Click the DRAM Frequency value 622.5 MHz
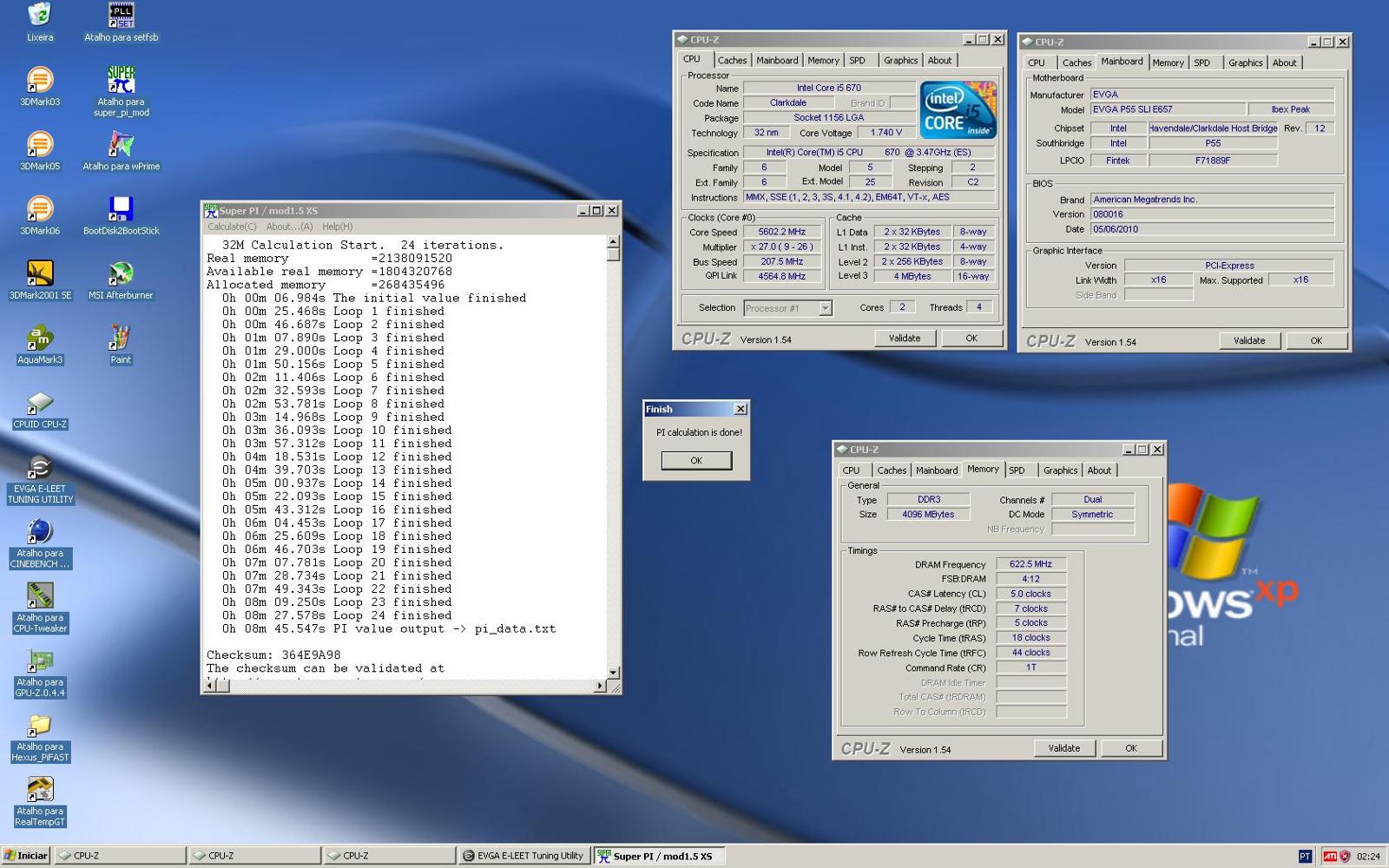 coord(1031,564)
